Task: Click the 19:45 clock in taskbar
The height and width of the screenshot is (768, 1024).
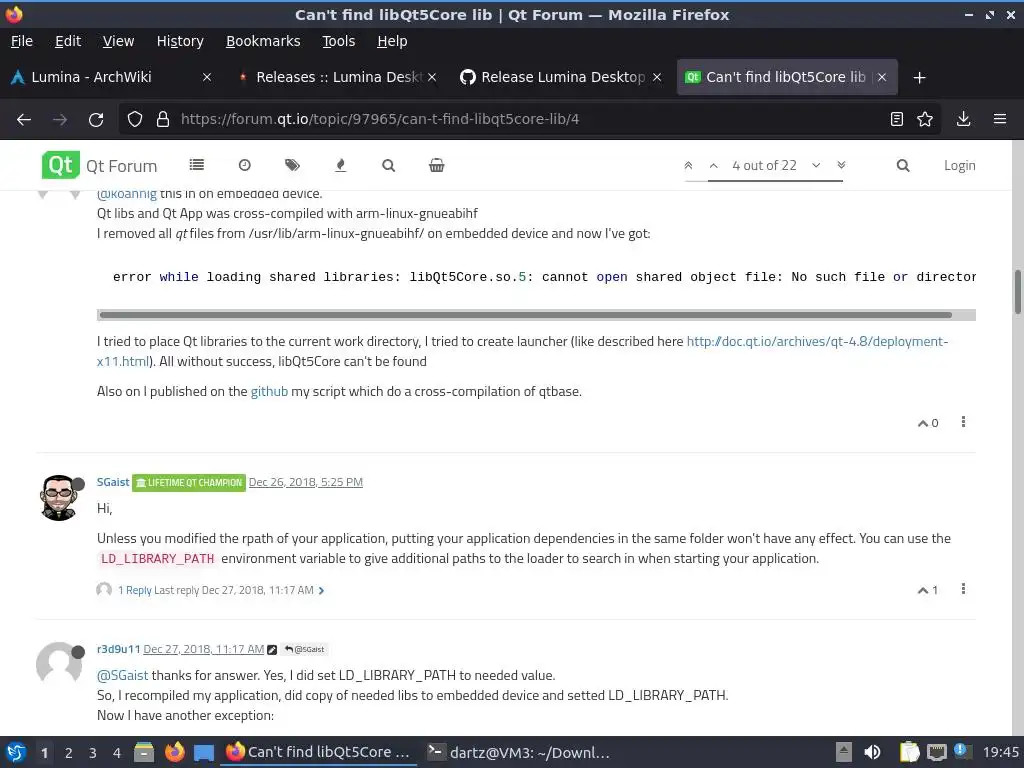Action: pos(1000,752)
